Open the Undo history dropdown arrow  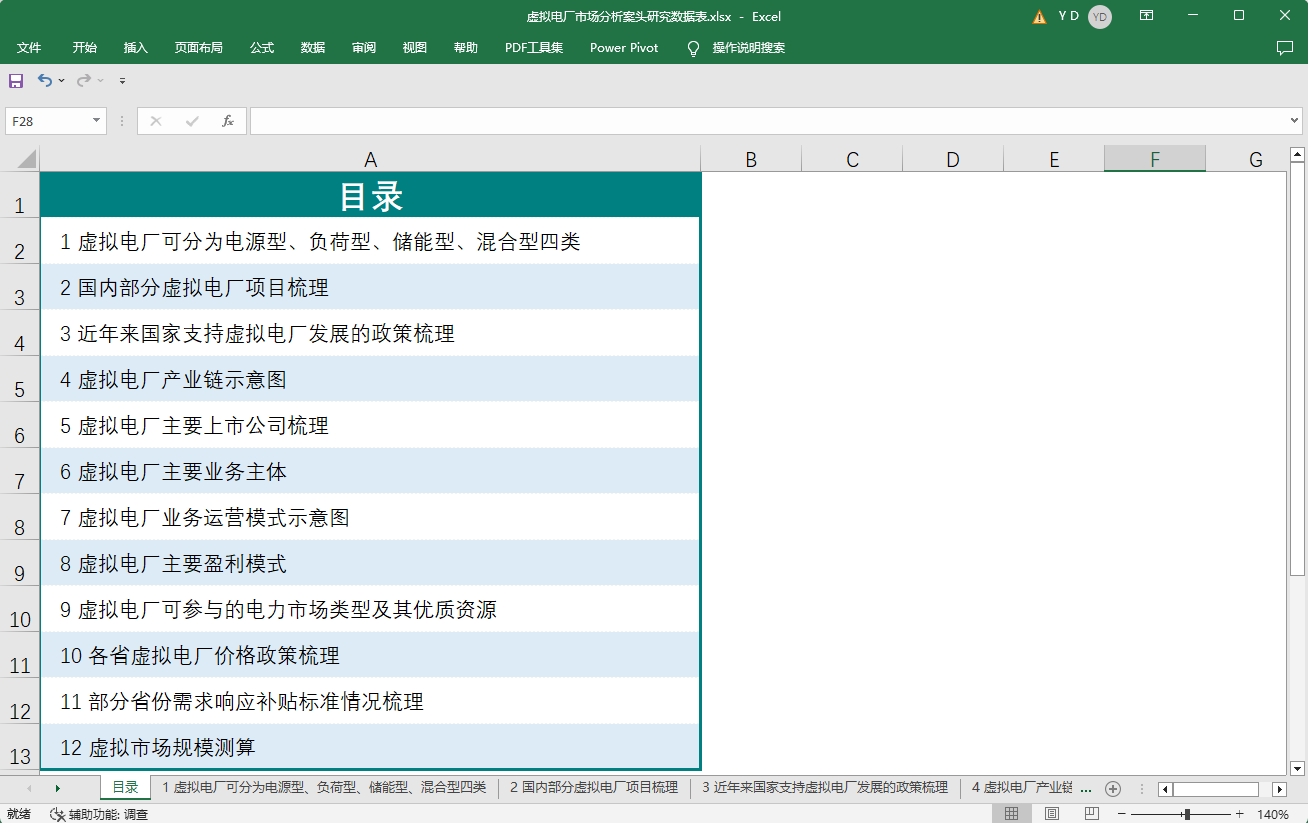pos(62,81)
